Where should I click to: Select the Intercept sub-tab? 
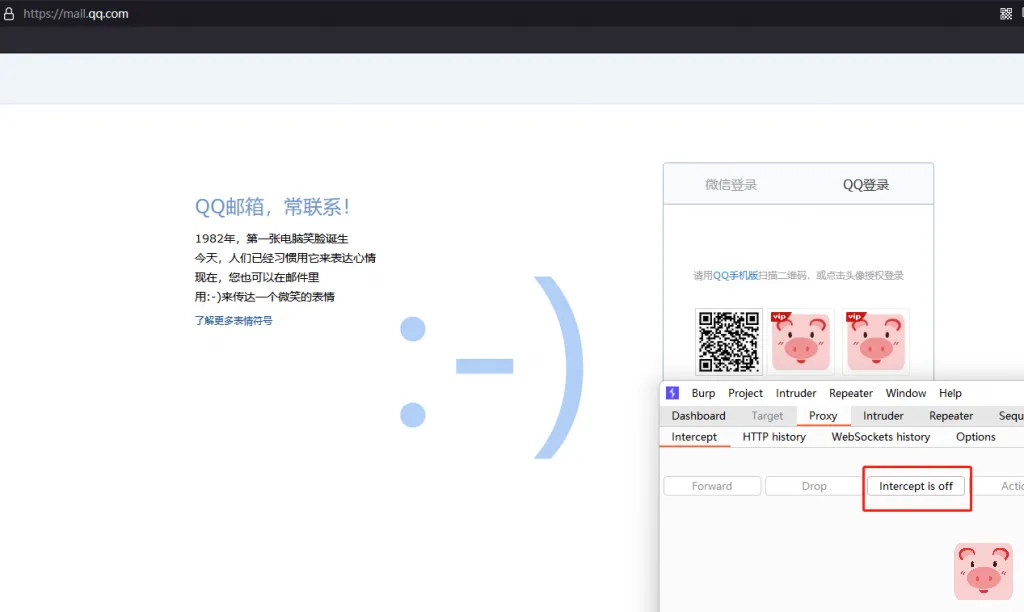[x=694, y=437]
